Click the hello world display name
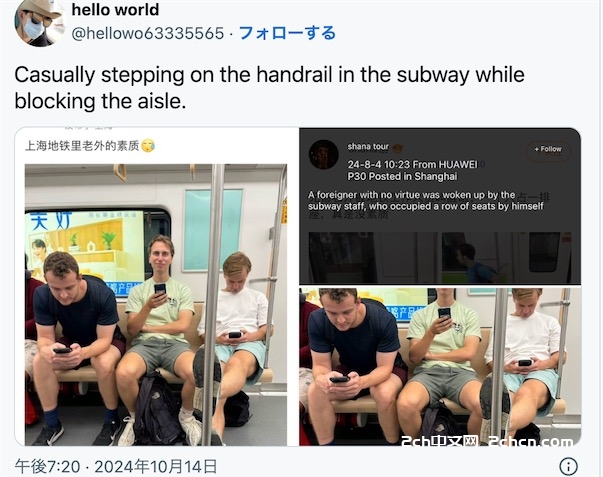Image resolution: width=603 pixels, height=477 pixels. click(x=115, y=10)
